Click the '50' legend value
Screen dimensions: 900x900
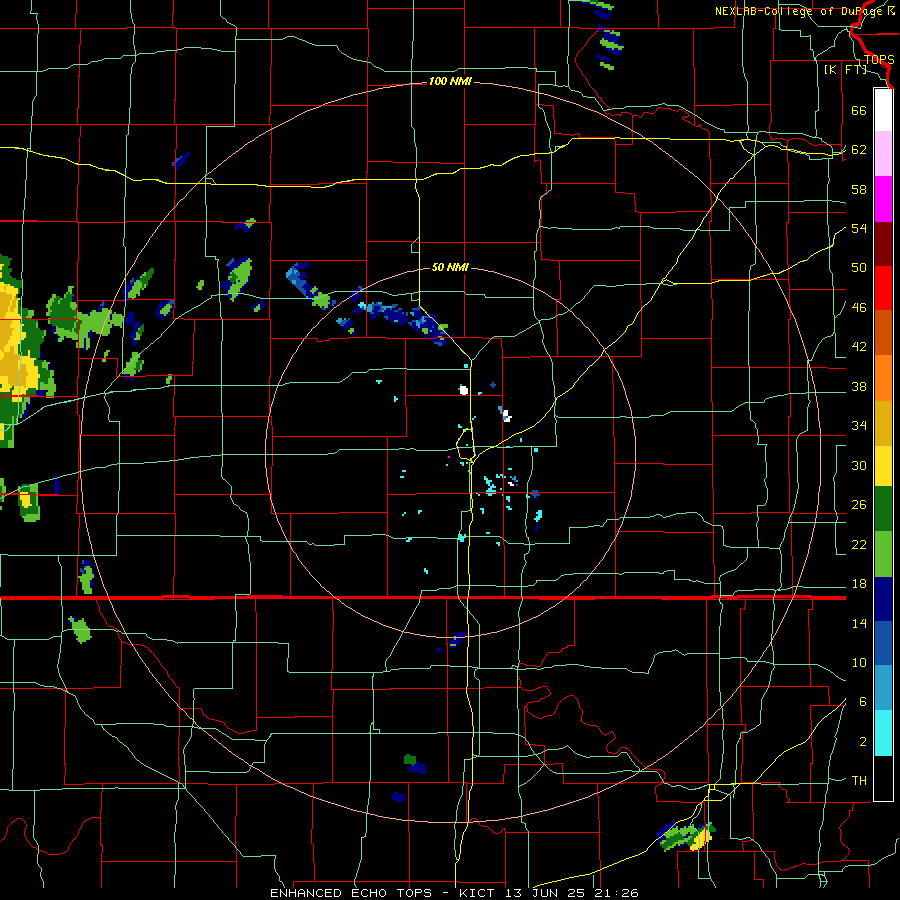click(x=859, y=267)
